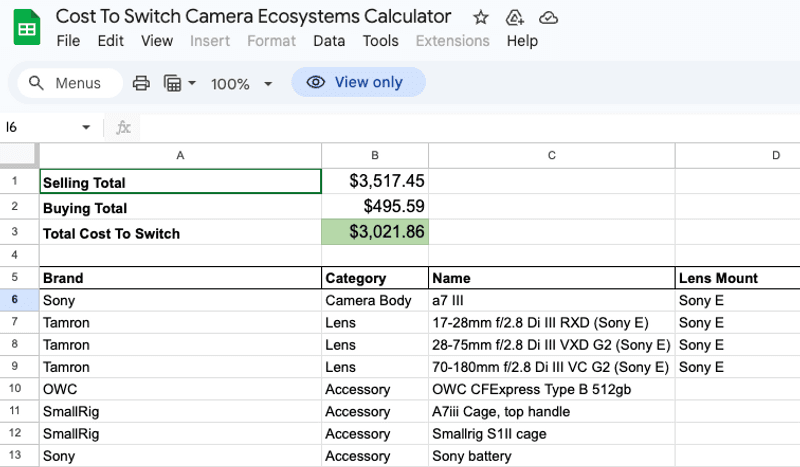Select the OWC brand cell
This screenshot has height=467, width=800.
tap(181, 389)
